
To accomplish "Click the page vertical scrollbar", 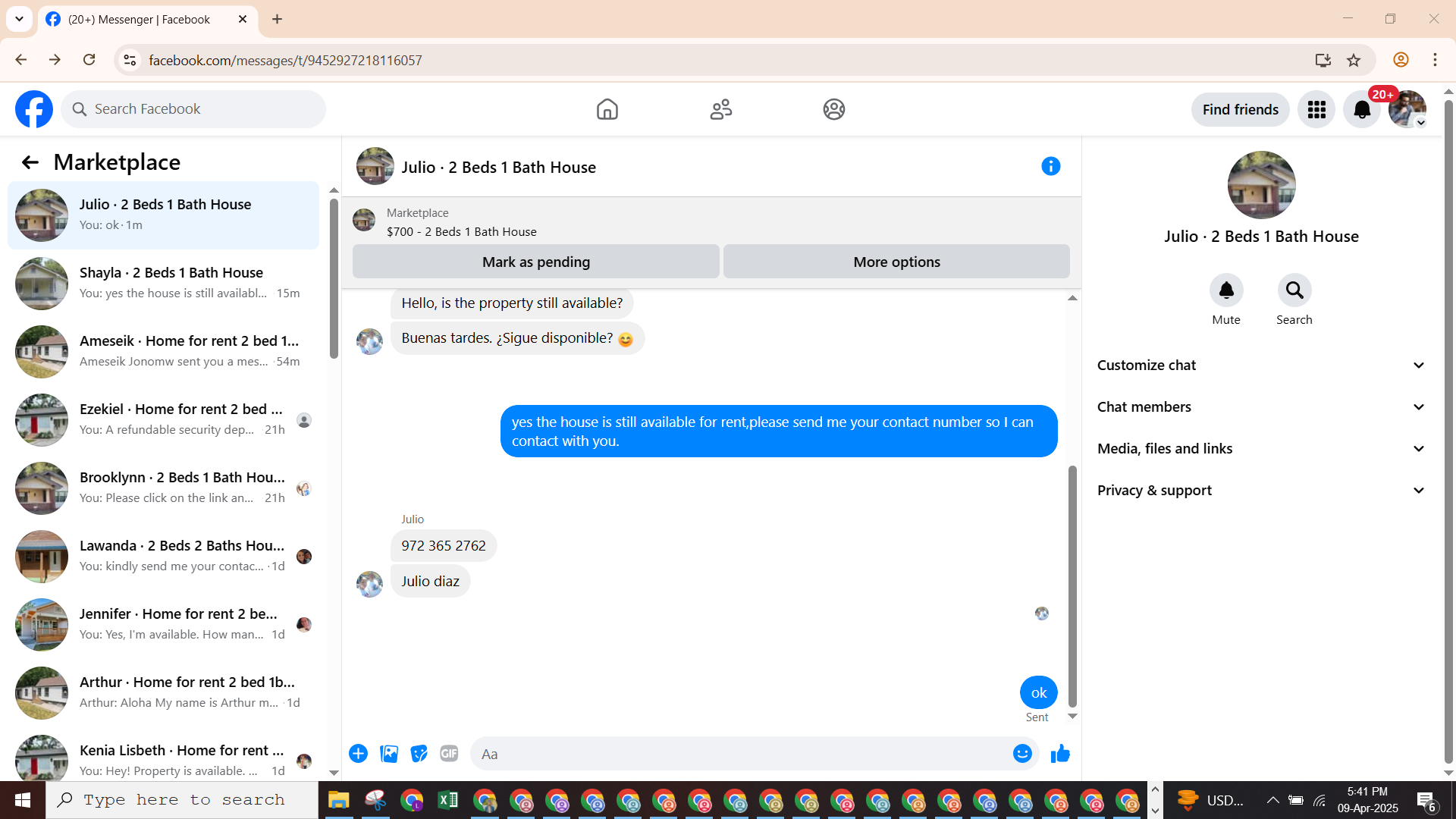I will [1448, 431].
